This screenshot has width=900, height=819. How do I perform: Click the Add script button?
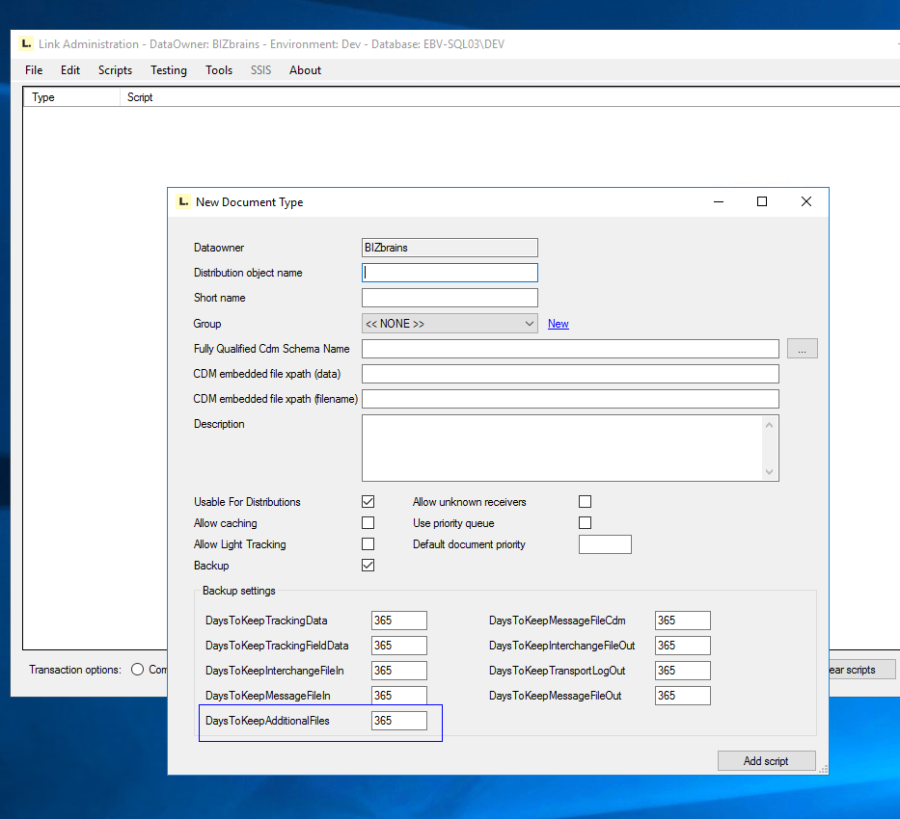[766, 761]
